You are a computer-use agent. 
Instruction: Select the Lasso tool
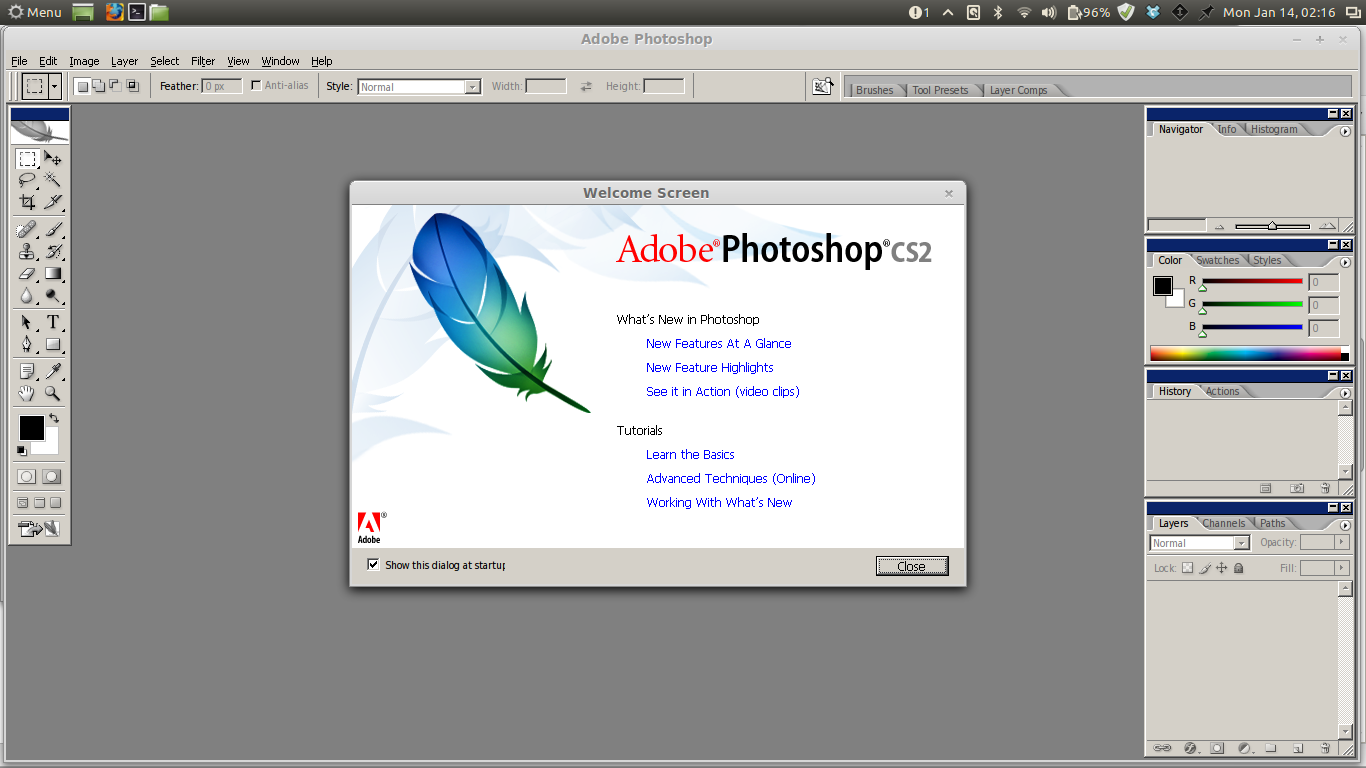point(28,180)
